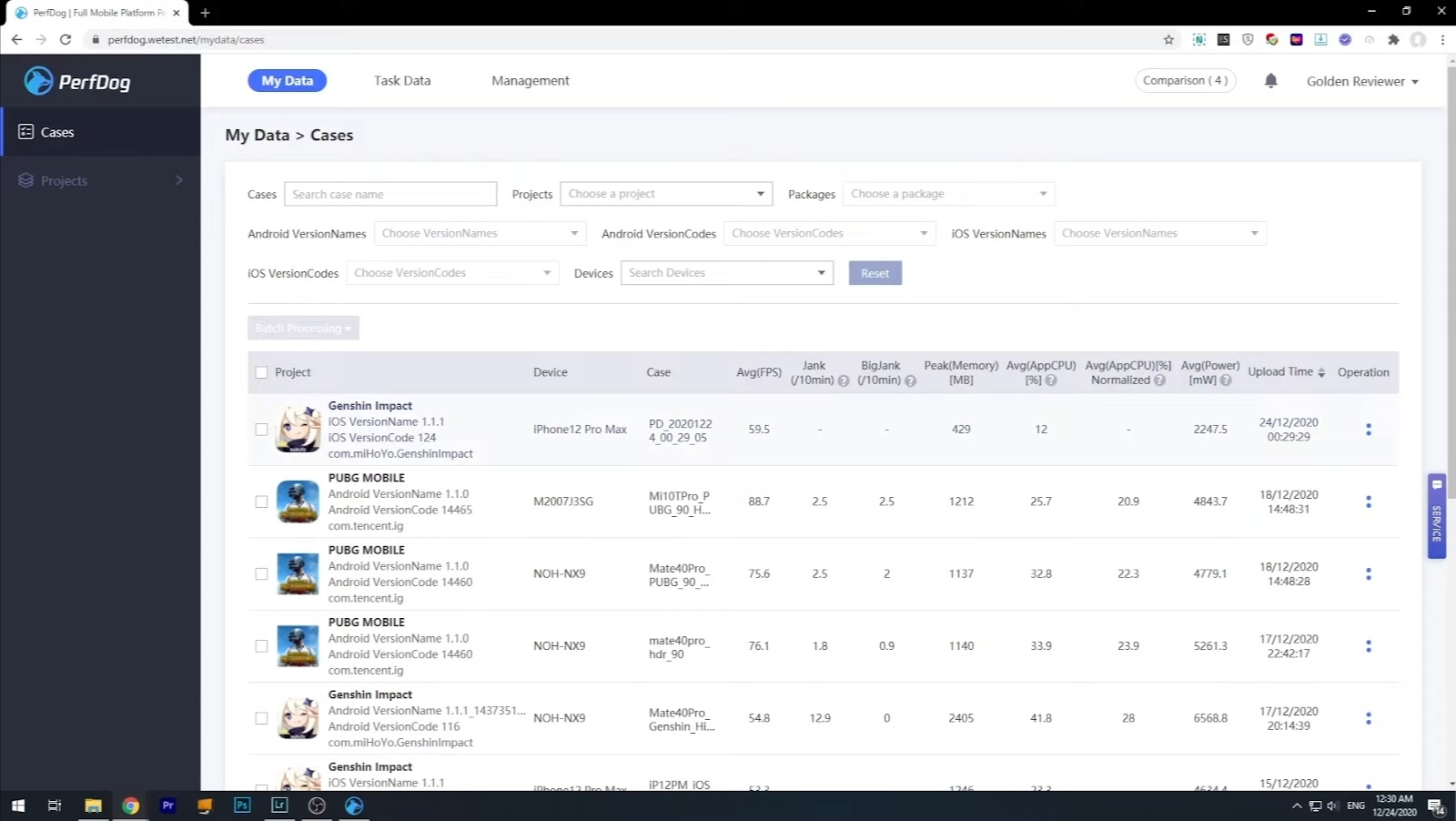Open Premiere Pro from taskbar

pyautogui.click(x=167, y=806)
